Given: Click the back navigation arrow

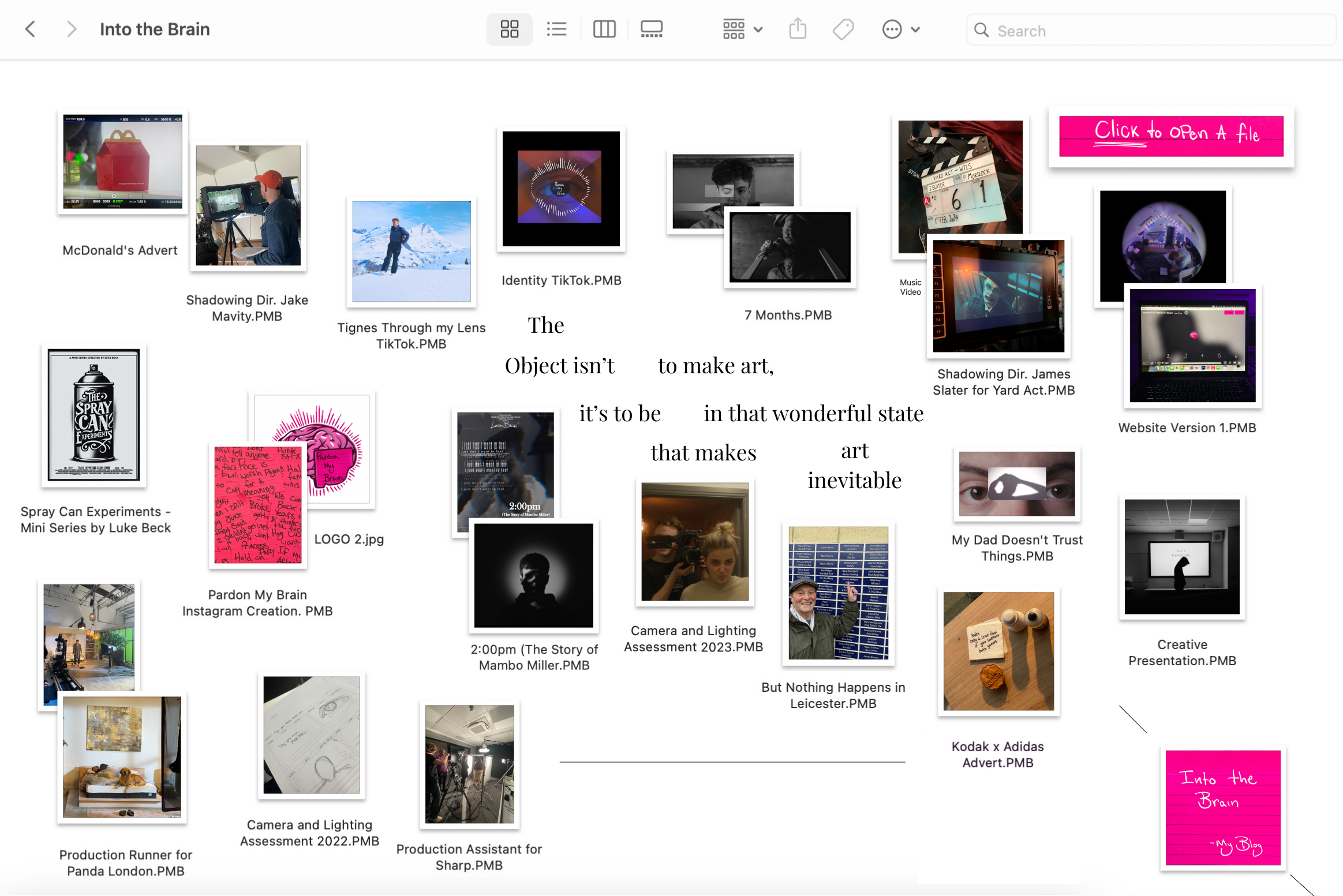Looking at the screenshot, I should [31, 29].
